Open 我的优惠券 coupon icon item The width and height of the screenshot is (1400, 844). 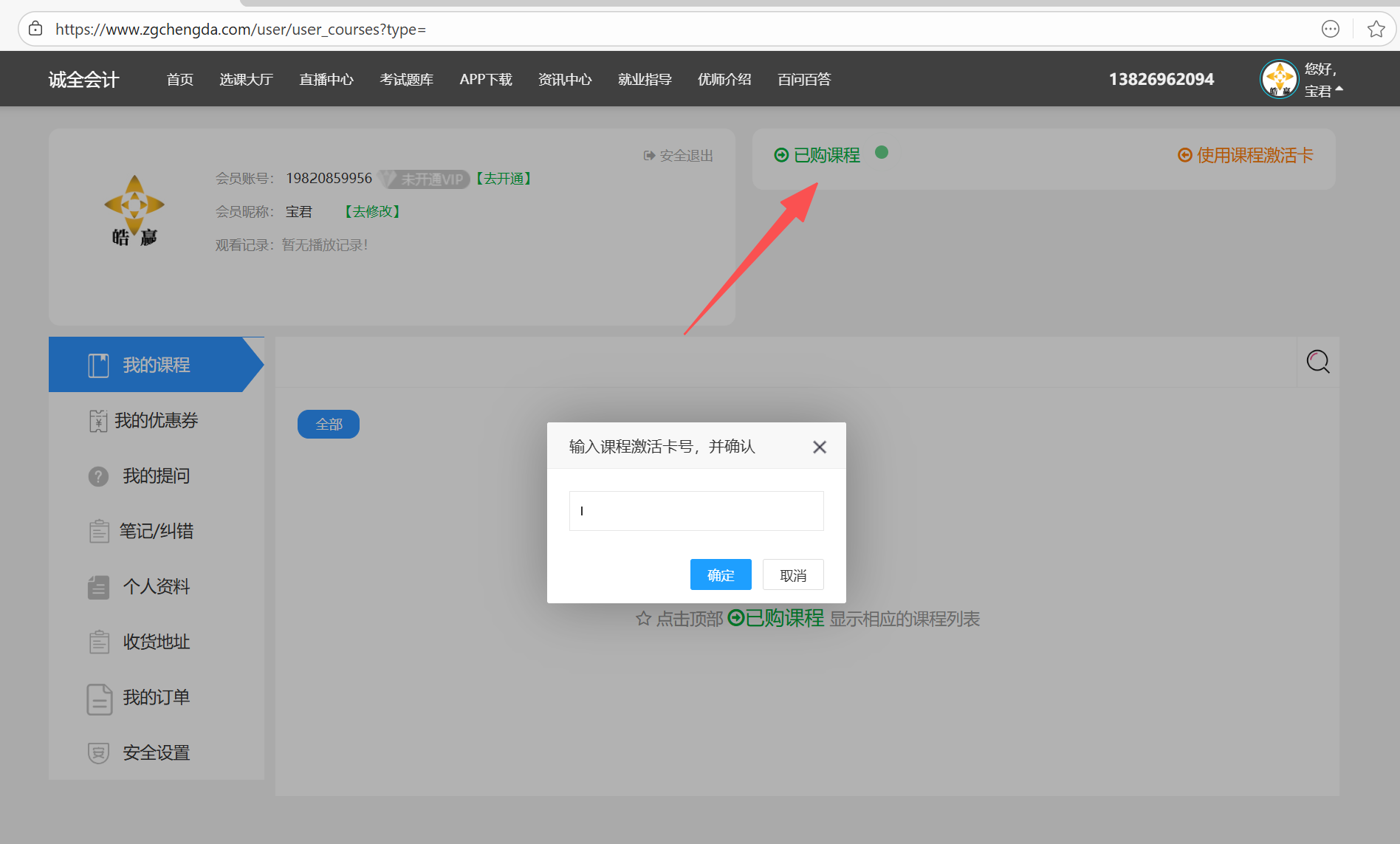(x=98, y=421)
